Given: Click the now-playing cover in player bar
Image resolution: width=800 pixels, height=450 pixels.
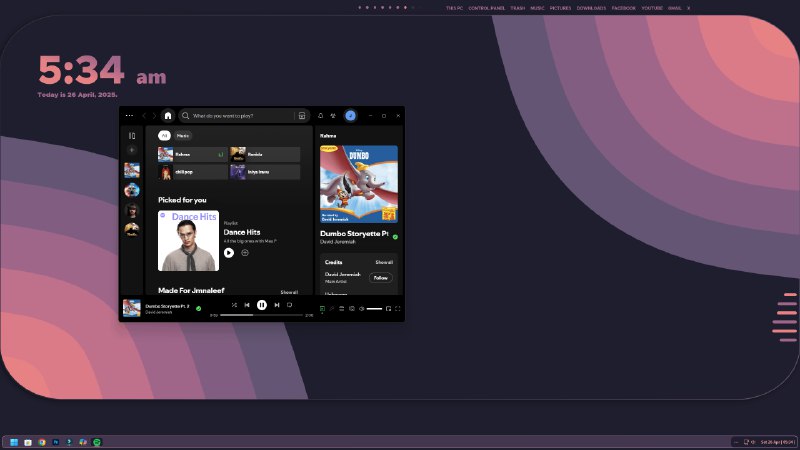Looking at the screenshot, I should [132, 308].
